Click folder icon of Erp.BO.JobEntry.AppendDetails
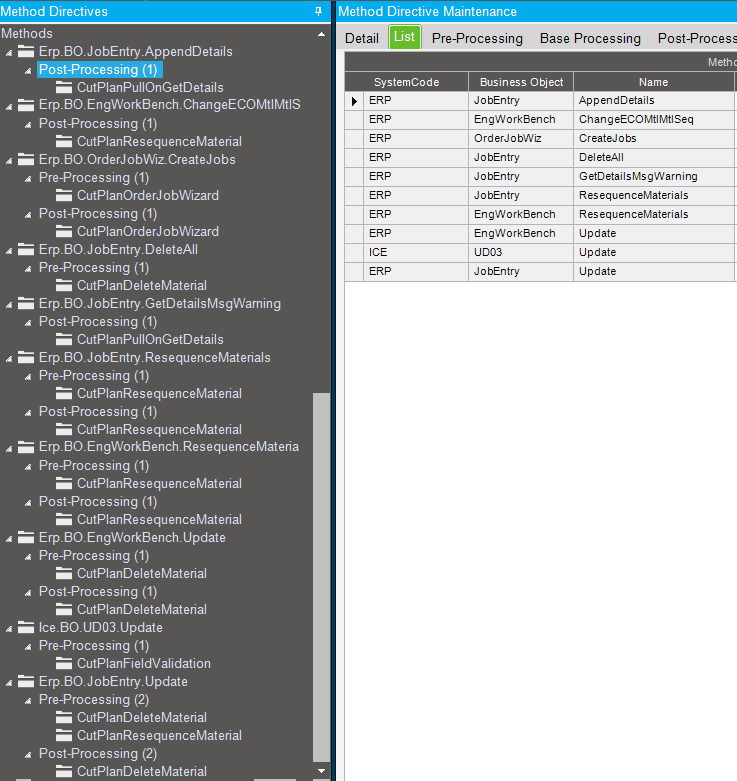The height and width of the screenshot is (781, 737). pos(26,51)
